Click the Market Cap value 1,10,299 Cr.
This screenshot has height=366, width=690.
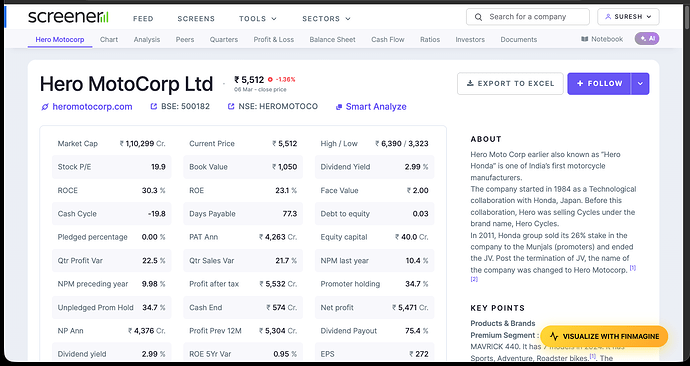point(143,144)
